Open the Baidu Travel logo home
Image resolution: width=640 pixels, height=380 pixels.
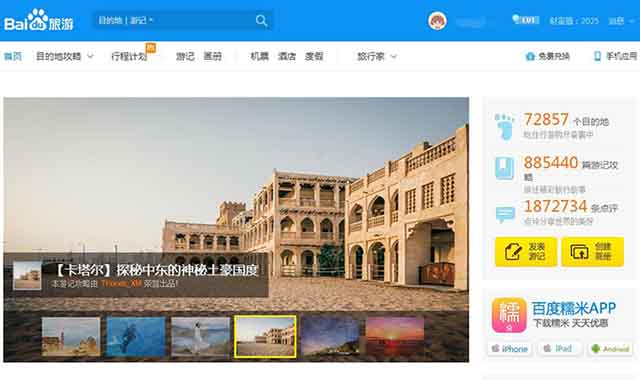[39, 20]
